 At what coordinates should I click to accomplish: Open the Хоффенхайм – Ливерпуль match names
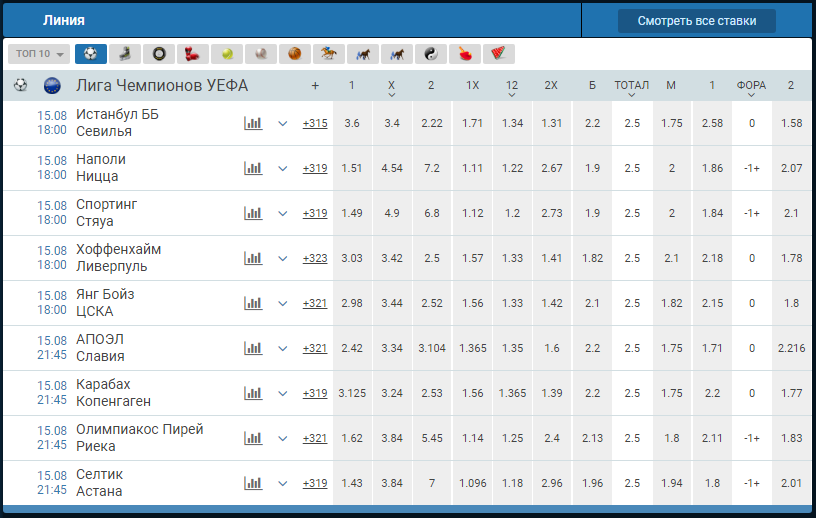(119, 258)
